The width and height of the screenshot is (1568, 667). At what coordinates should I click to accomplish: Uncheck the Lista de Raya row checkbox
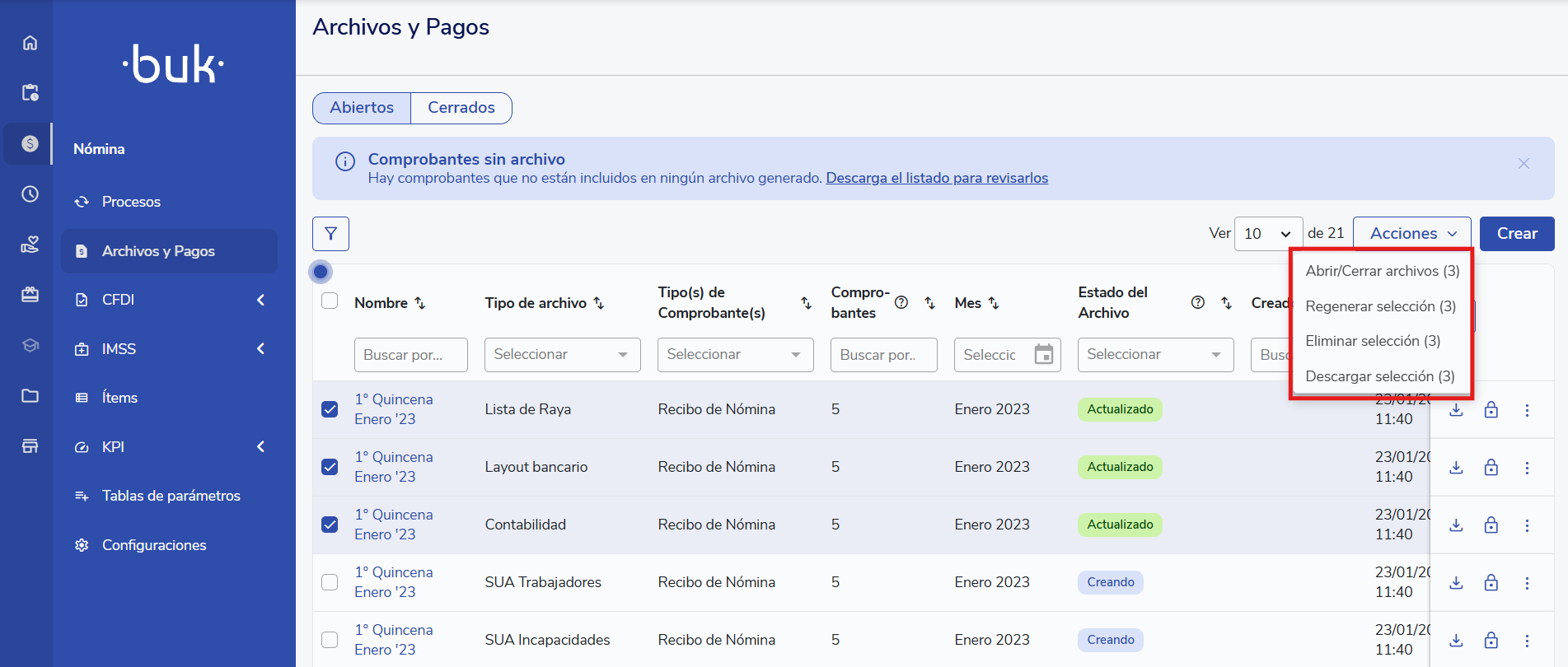[330, 409]
